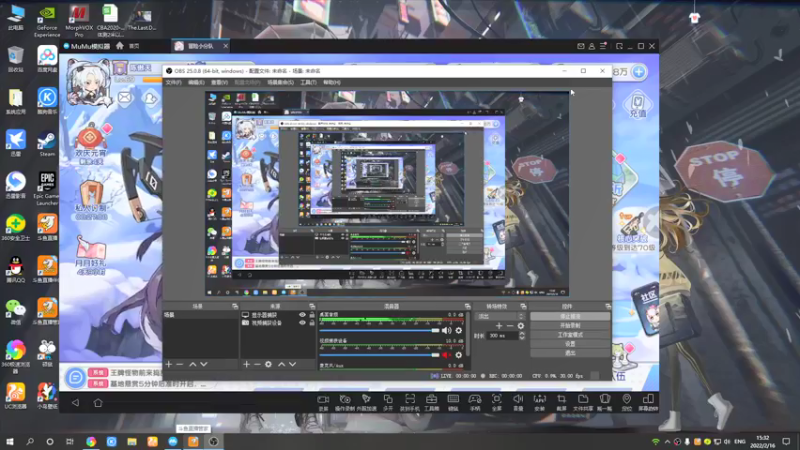Move source down in Sources panel
Image resolution: width=800 pixels, height=450 pixels.
(x=292, y=364)
